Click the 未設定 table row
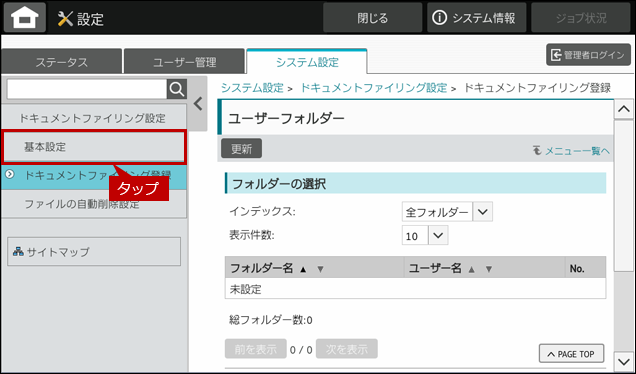 coord(415,289)
